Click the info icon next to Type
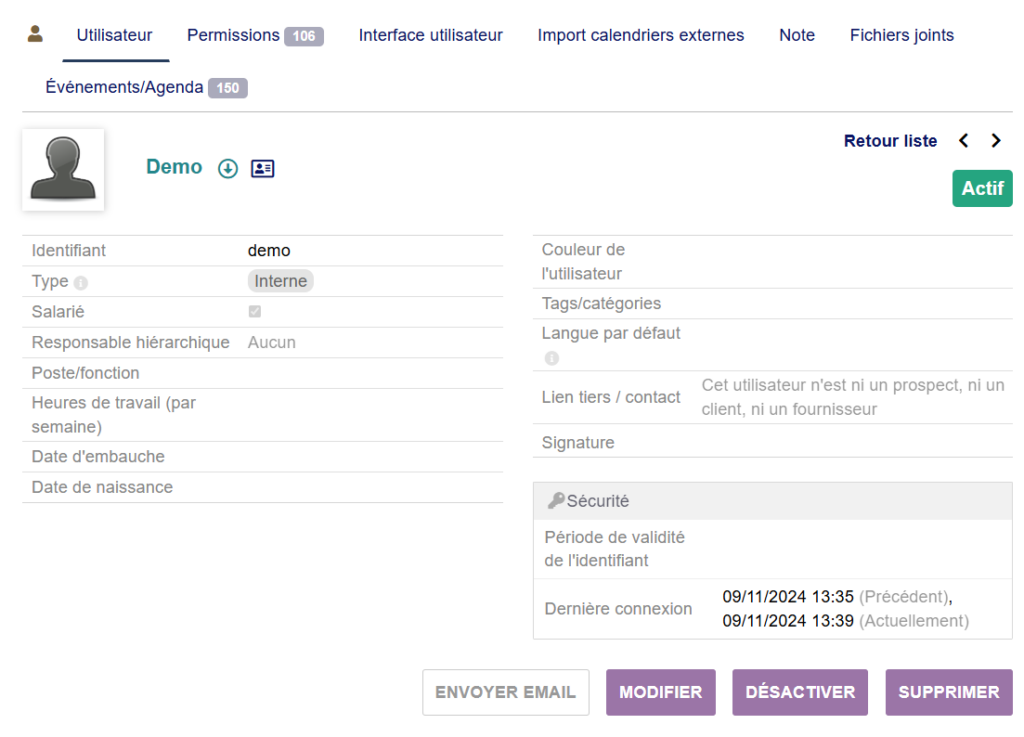This screenshot has height=737, width=1024. (x=81, y=283)
